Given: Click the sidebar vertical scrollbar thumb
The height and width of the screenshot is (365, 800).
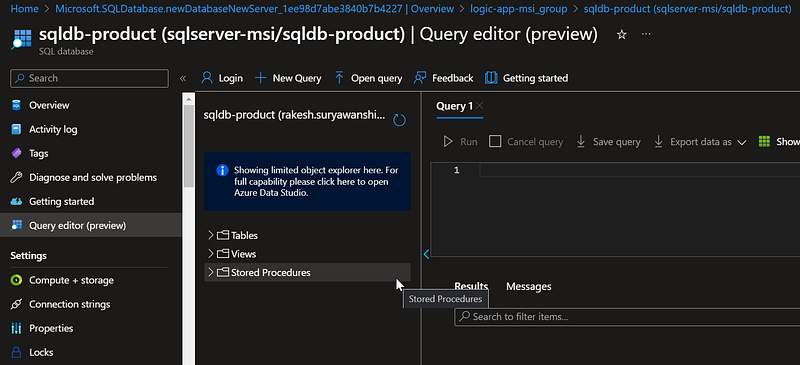Looking at the screenshot, I should 189,145.
